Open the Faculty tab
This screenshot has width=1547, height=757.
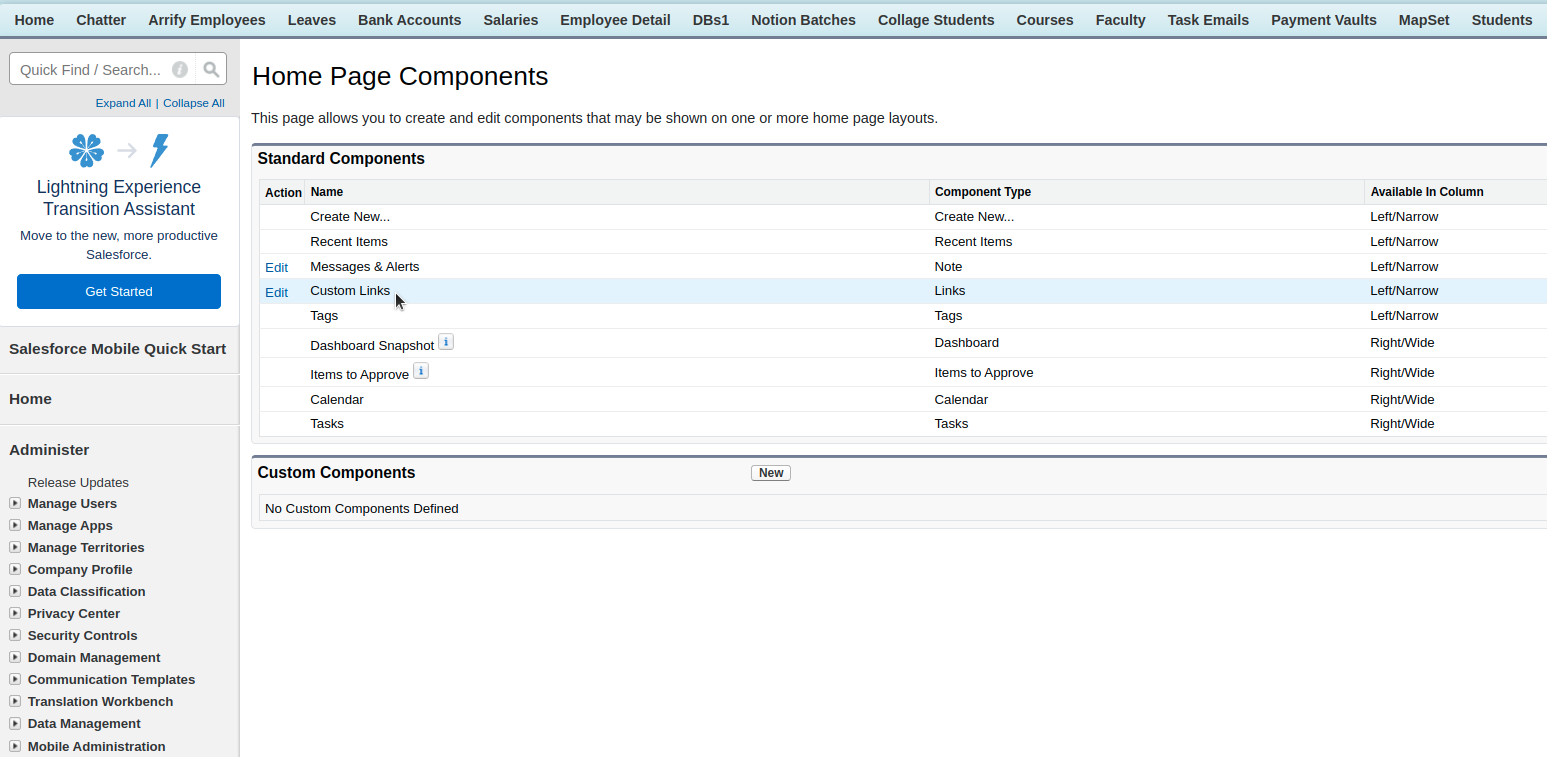pyautogui.click(x=1121, y=20)
